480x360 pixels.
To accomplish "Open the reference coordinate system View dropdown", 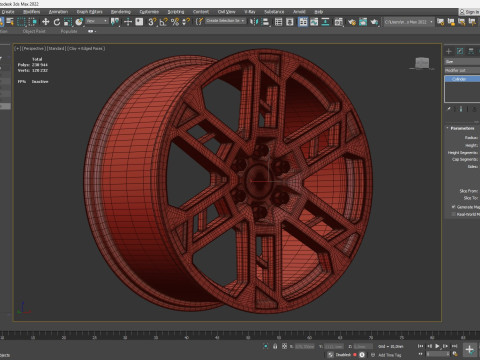I will tap(97, 21).
